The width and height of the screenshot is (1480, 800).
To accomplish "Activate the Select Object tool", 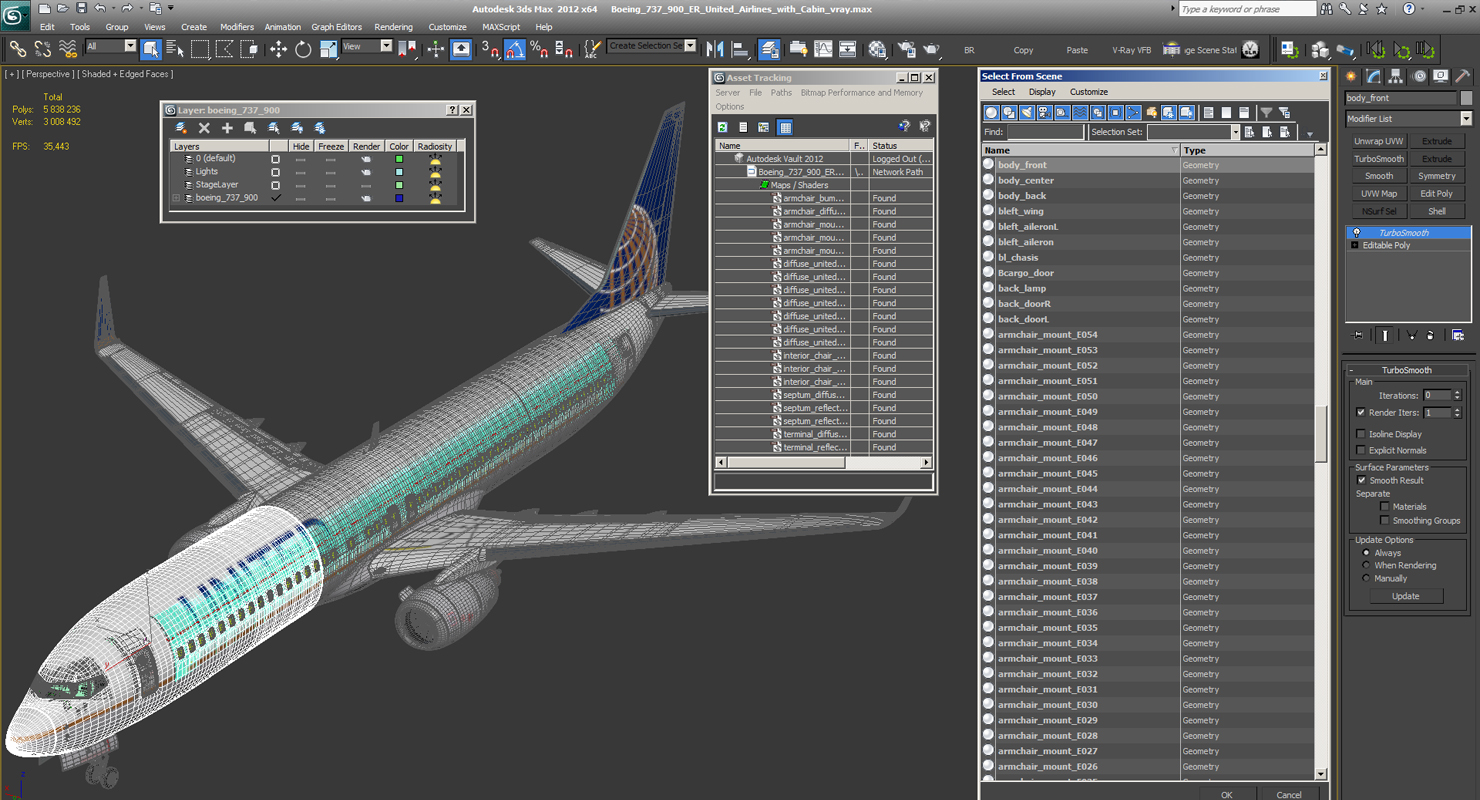I will pos(151,48).
